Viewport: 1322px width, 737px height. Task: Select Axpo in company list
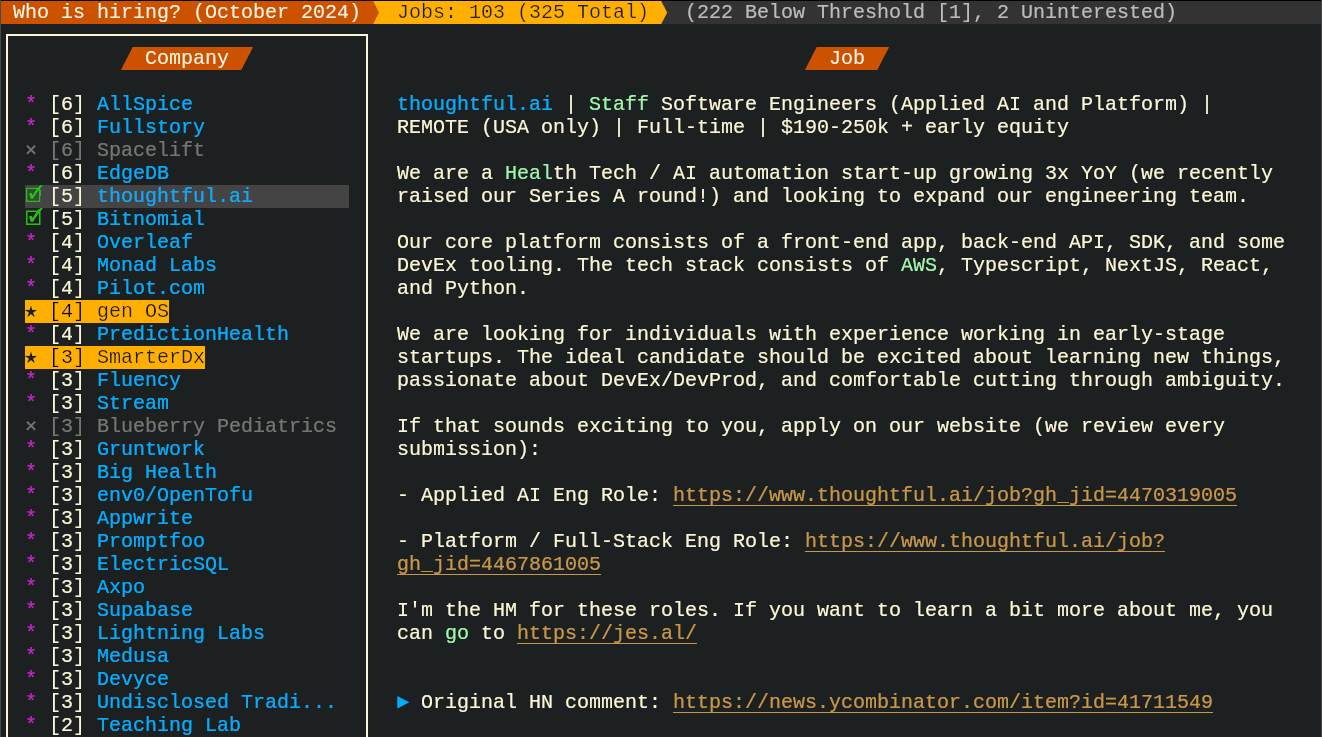click(121, 587)
